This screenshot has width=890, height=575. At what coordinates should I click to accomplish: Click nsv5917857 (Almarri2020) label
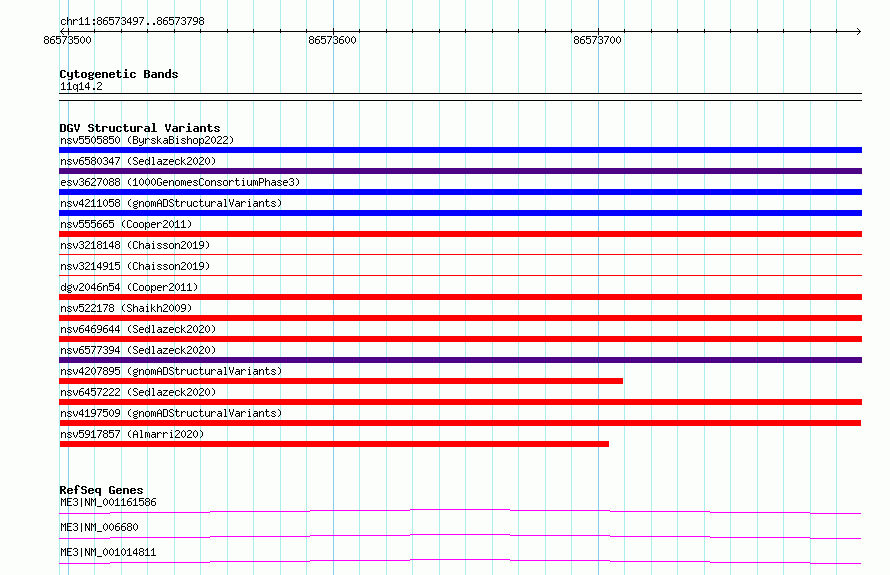click(x=132, y=434)
